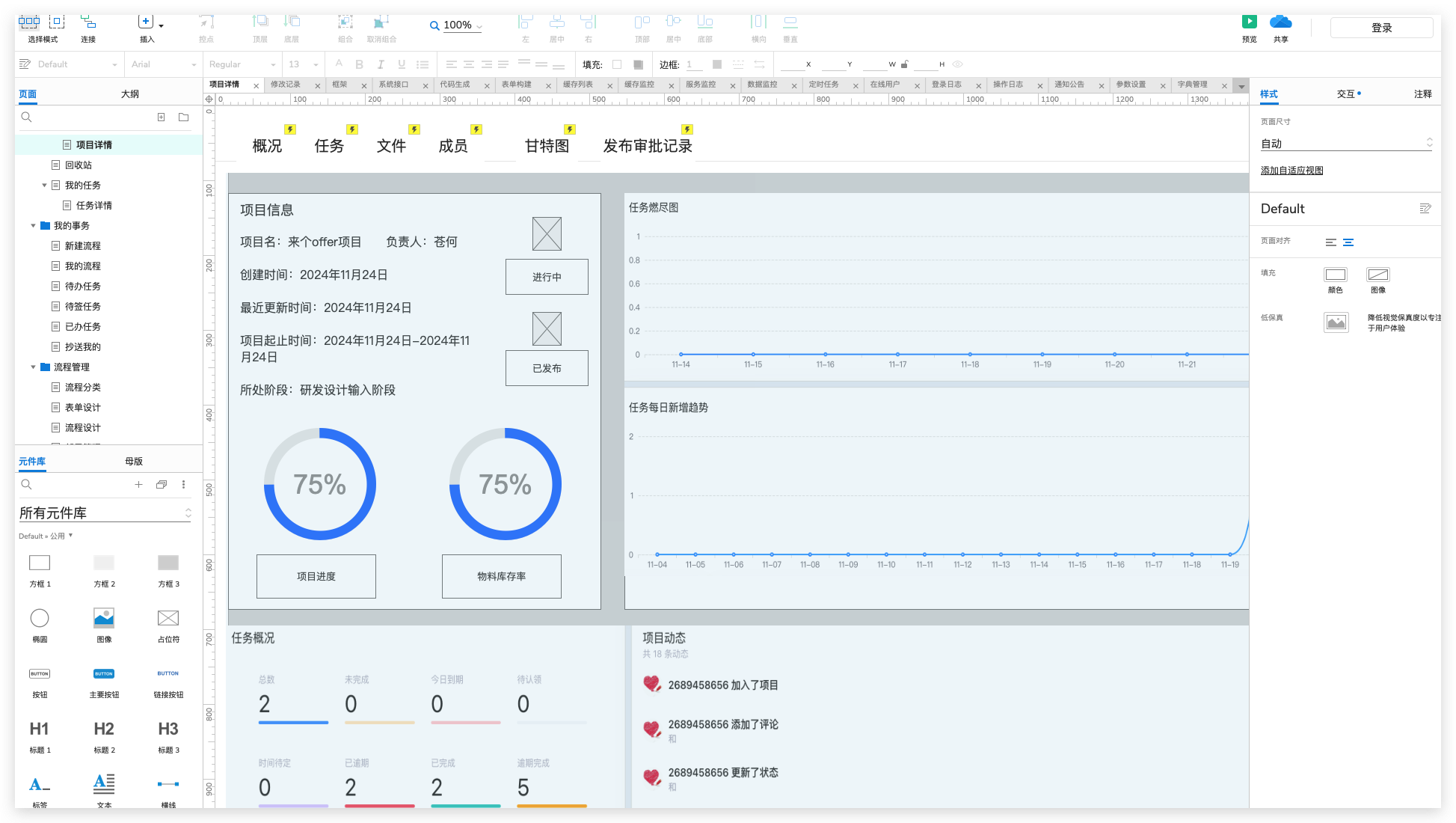
Task: Click the H2 heading widget
Action: coord(104,729)
